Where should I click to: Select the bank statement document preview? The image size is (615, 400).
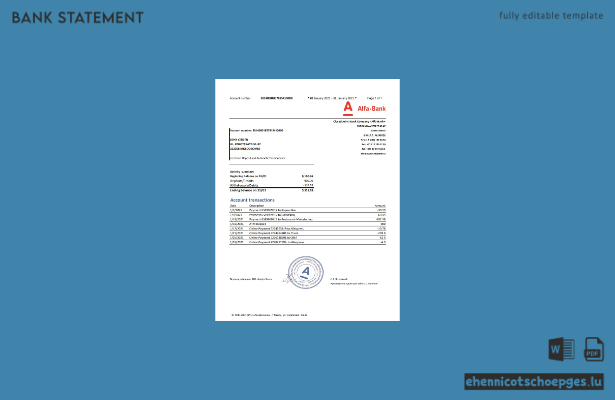coord(308,200)
